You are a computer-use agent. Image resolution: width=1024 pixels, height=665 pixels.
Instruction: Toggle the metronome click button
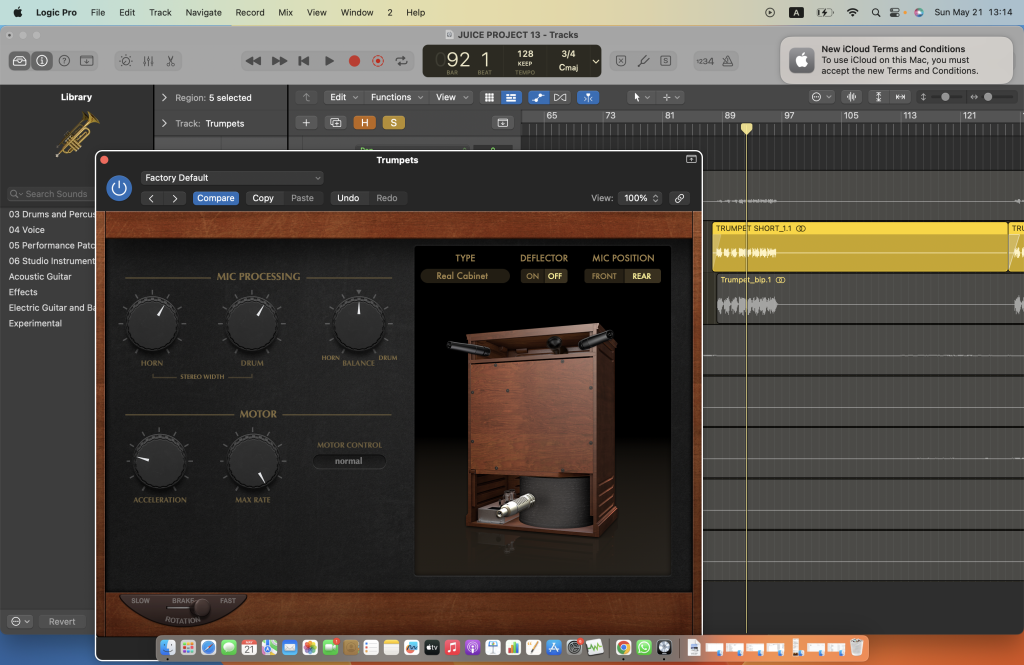728,61
